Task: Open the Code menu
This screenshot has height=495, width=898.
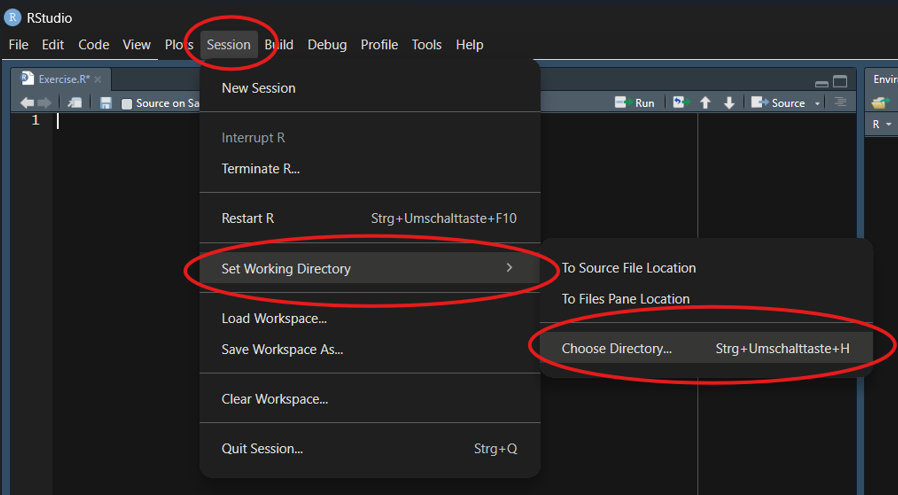Action: [x=93, y=45]
